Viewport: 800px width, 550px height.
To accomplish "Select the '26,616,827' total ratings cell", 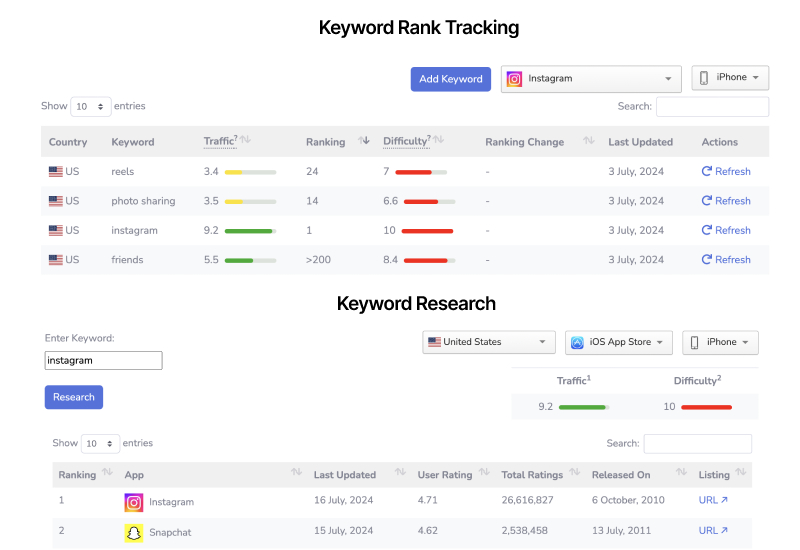I will point(527,500).
